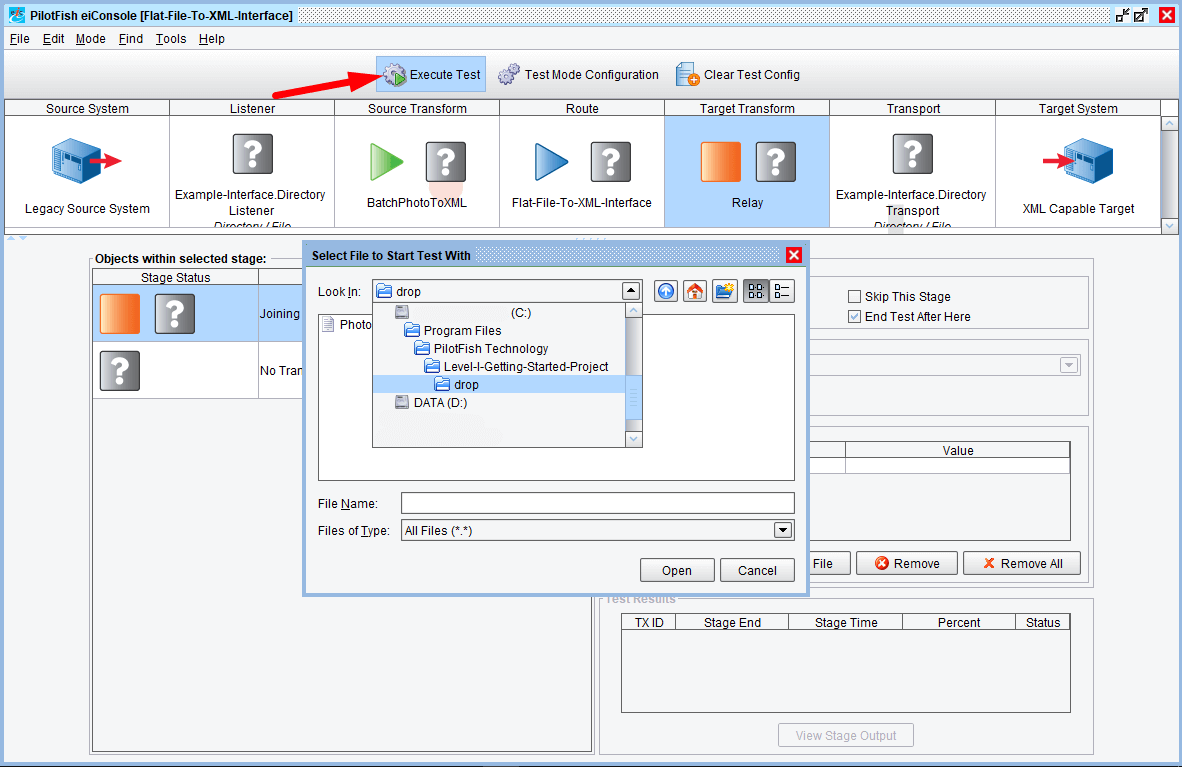Open Test Mode Configuration
Screen dimensions: 1182x767
pos(578,75)
